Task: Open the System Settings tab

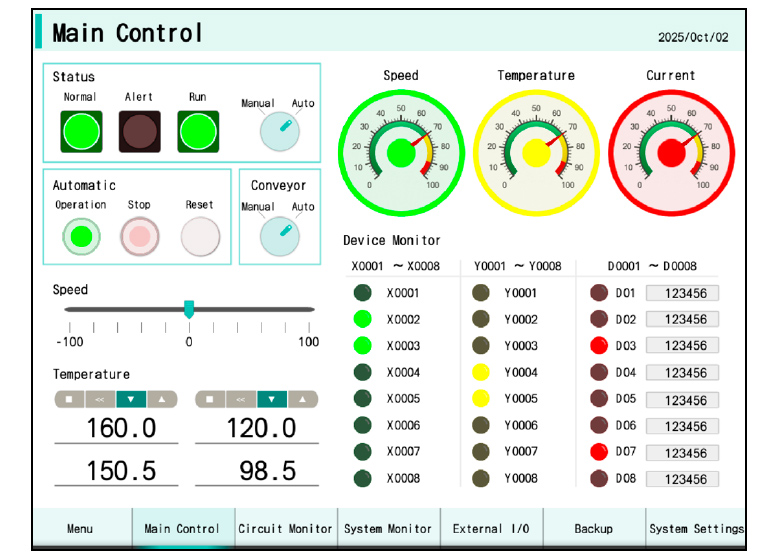Action: point(695,528)
